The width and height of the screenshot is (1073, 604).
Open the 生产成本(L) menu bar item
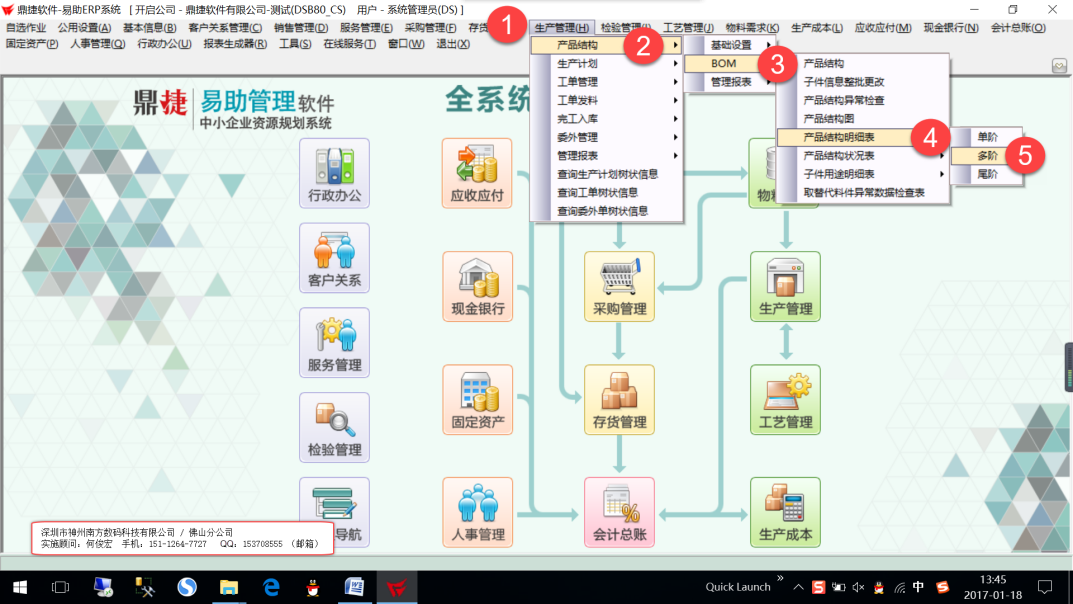817,28
